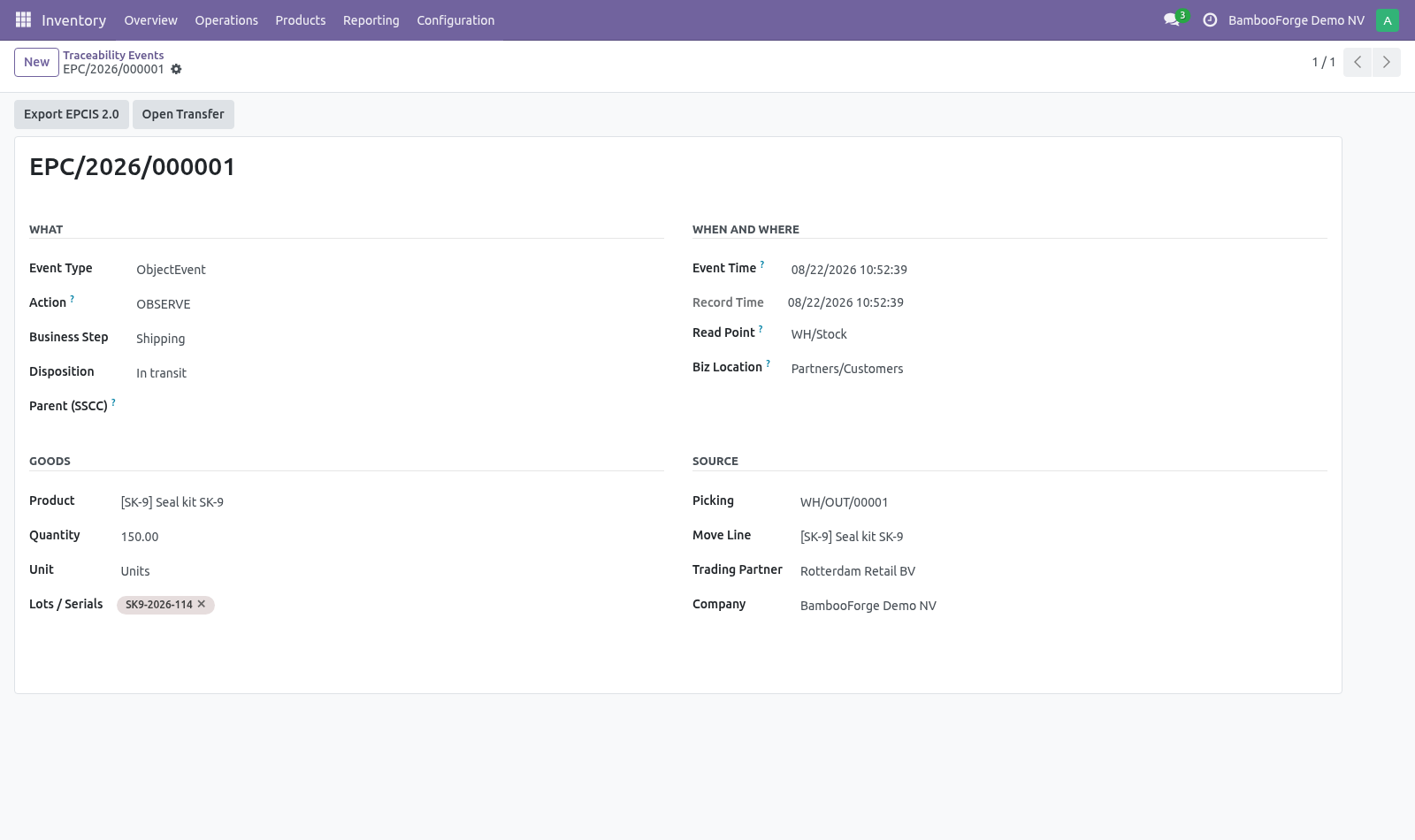Open the gear actions menu beside record name
The width and height of the screenshot is (1415, 840).
(x=176, y=69)
